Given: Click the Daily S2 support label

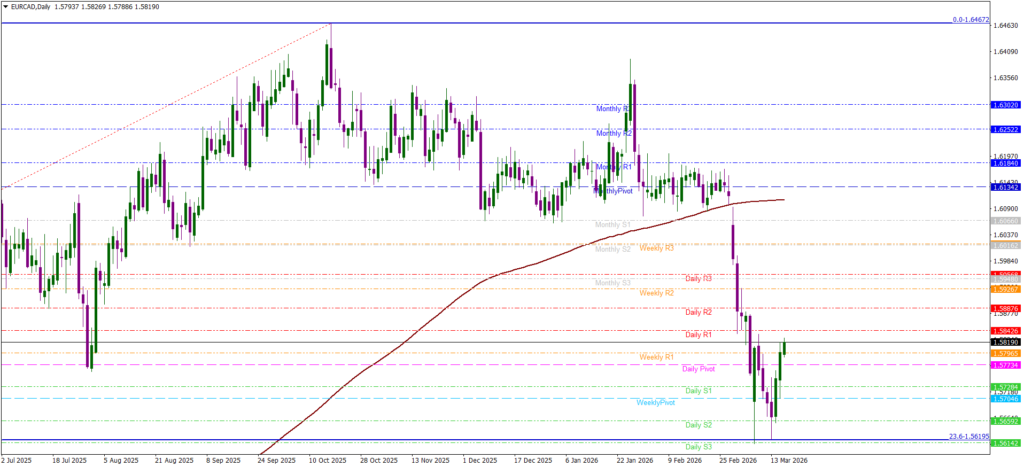Looking at the screenshot, I should click(698, 424).
